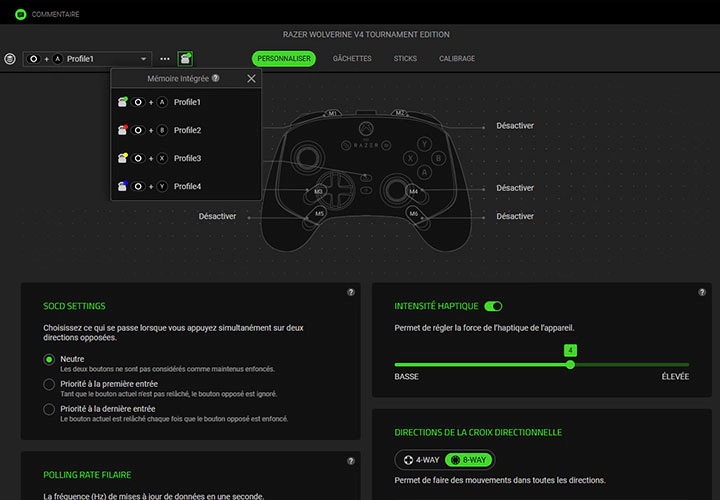The image size is (720, 500).
Task: Select Priorité à la première entrée
Action: (x=49, y=384)
